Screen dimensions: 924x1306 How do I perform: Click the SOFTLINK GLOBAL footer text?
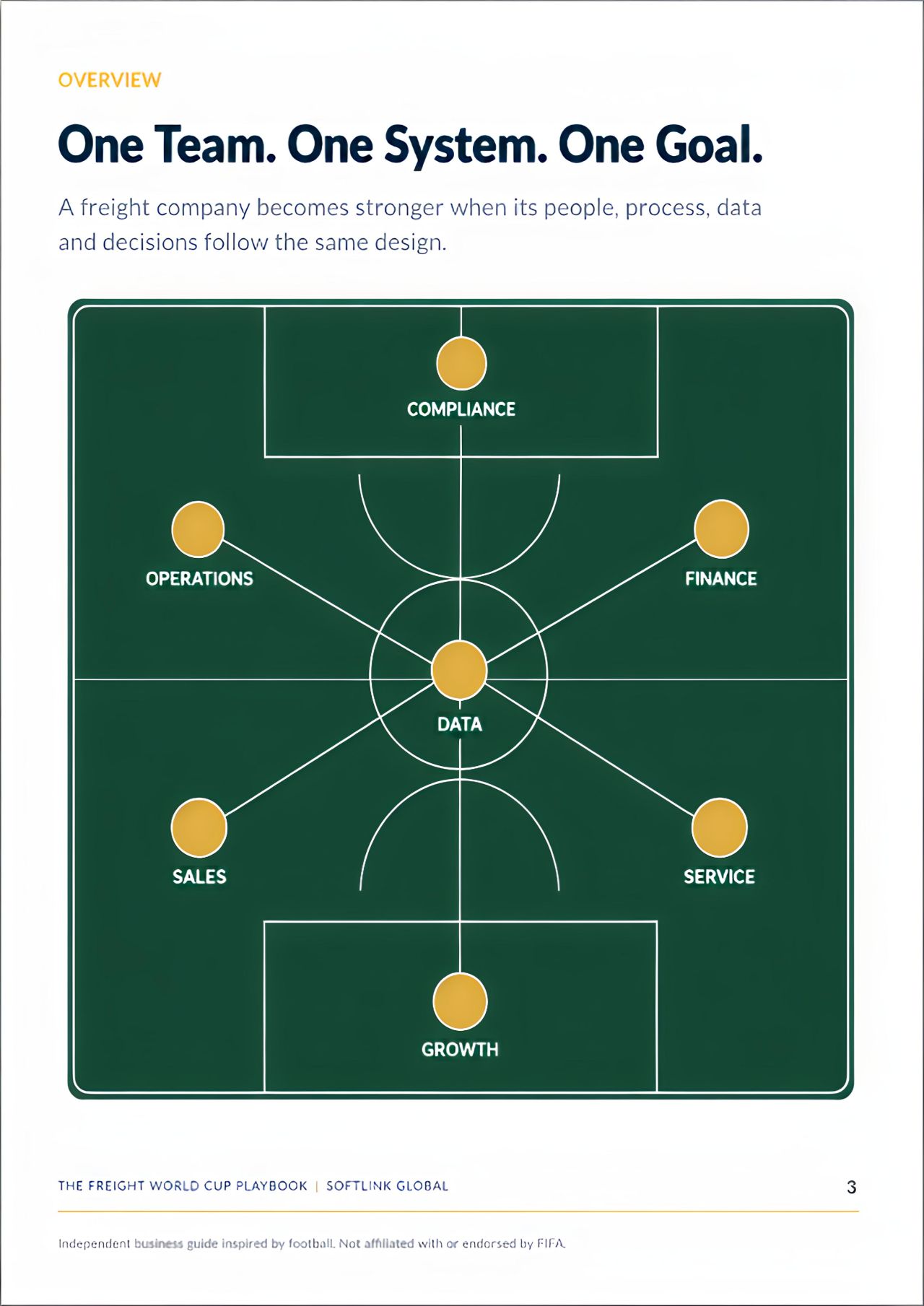point(387,1185)
